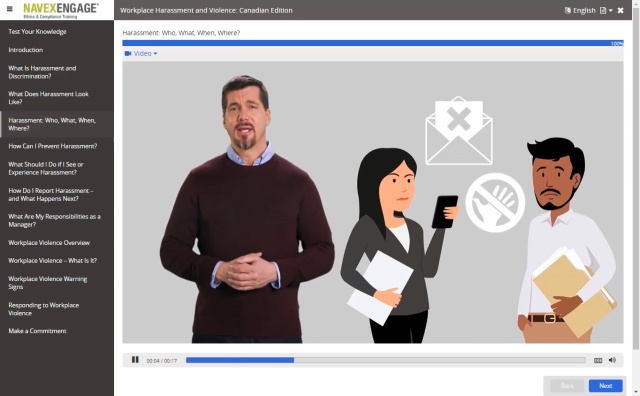Mute the video volume

612,360
